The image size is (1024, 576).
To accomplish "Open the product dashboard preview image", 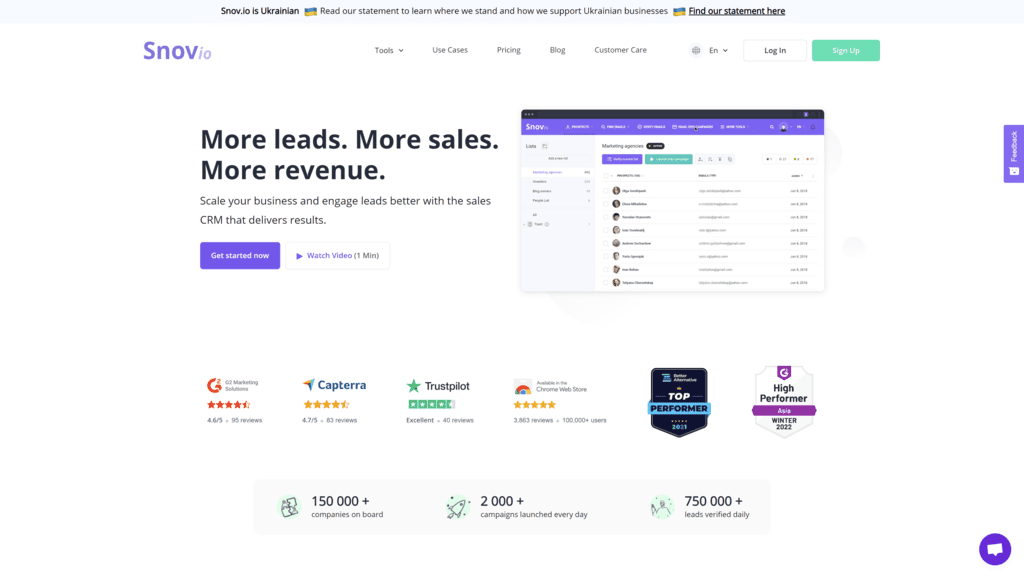I will [673, 200].
